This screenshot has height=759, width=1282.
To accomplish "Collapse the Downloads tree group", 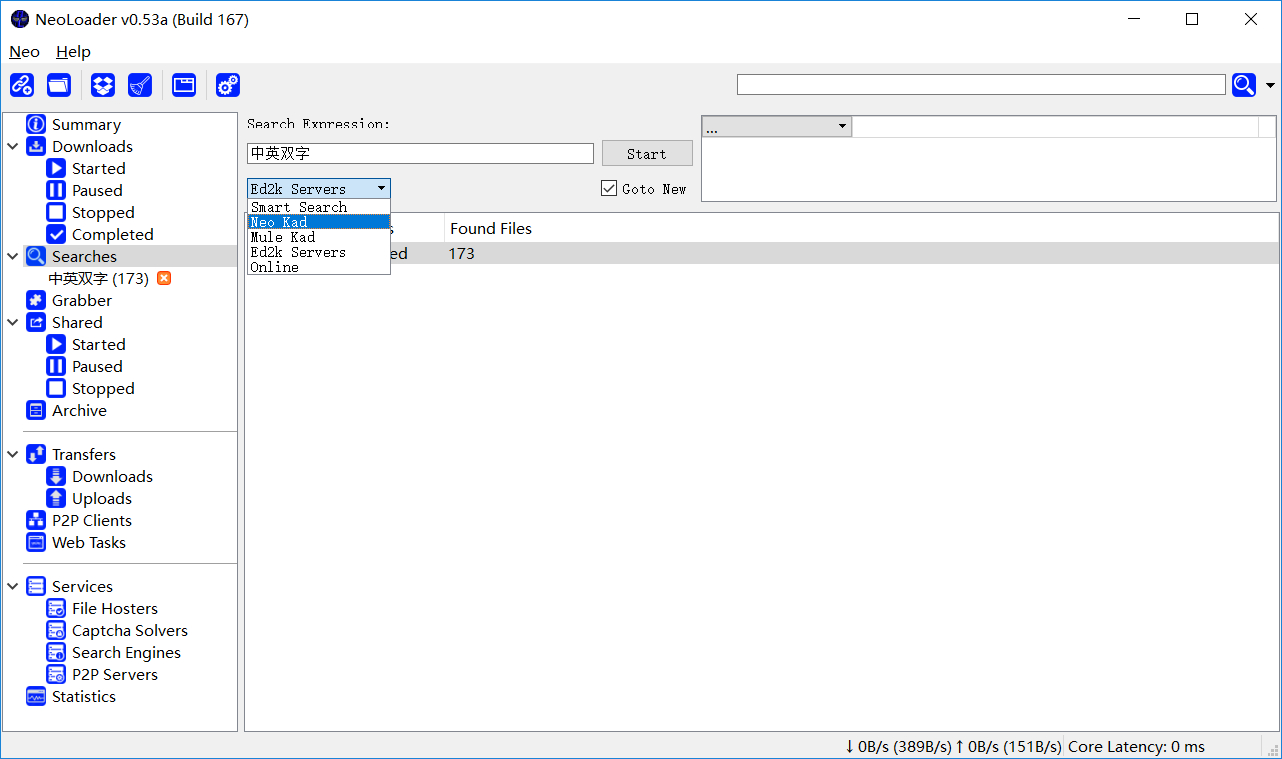I will coord(13,146).
